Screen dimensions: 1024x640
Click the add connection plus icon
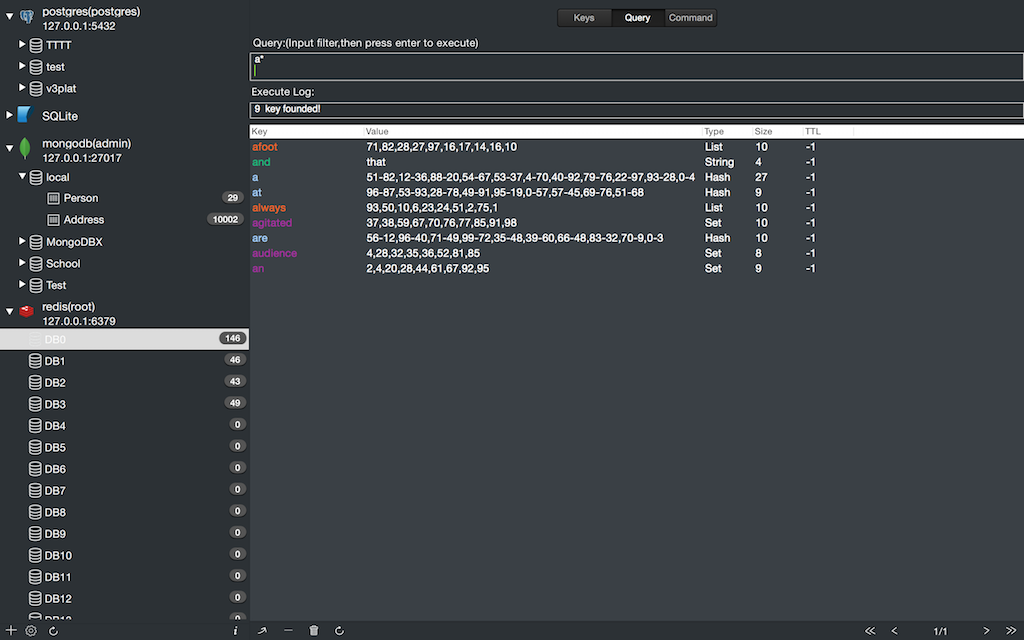point(11,631)
